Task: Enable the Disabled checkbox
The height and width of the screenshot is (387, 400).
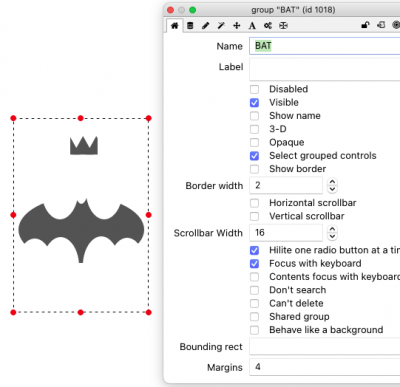Action: point(254,89)
